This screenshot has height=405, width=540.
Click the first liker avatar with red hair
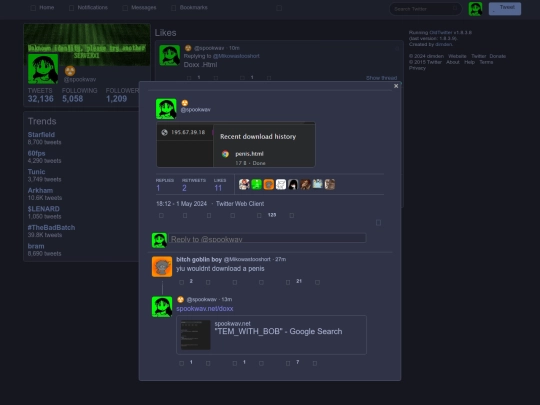(x=244, y=184)
